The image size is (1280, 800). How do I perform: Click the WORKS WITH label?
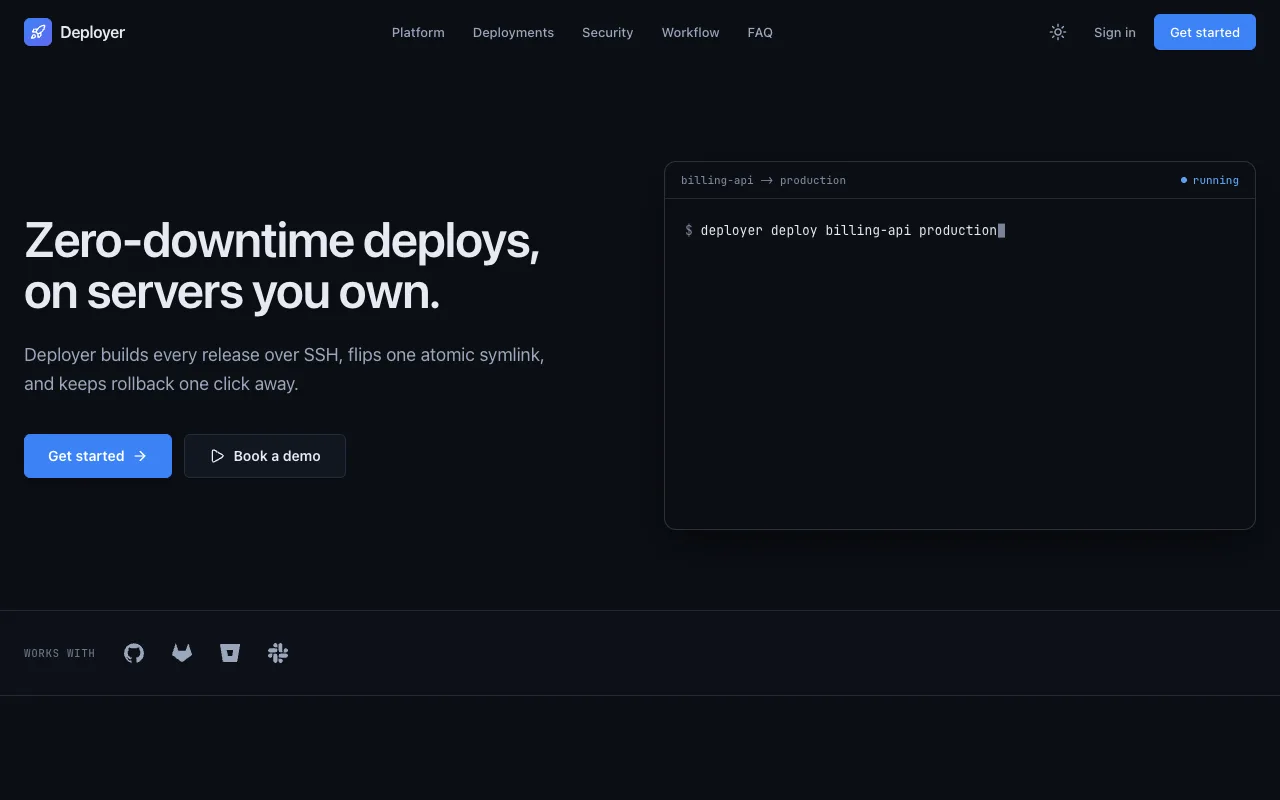59,653
